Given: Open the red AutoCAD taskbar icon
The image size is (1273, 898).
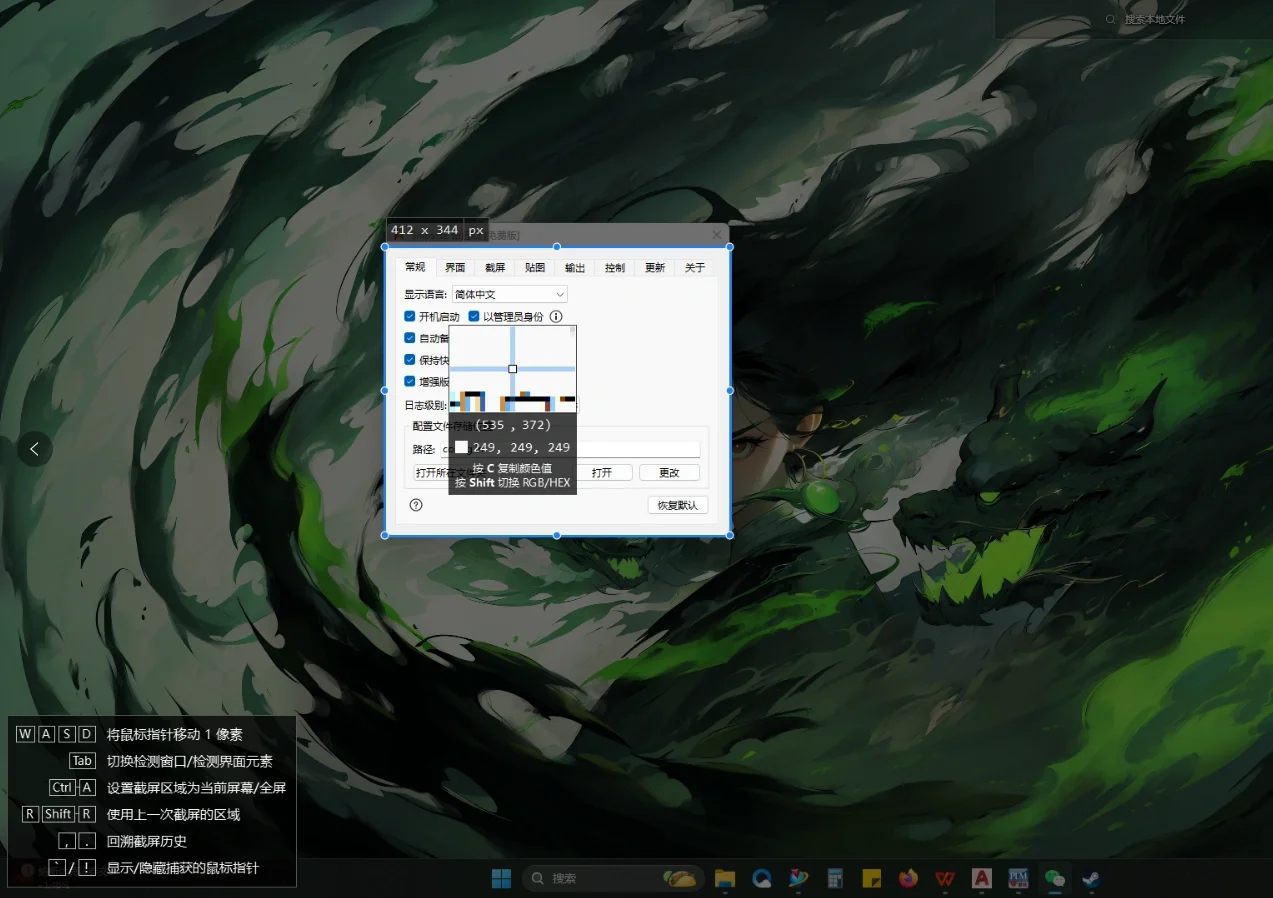Looking at the screenshot, I should click(x=982, y=878).
